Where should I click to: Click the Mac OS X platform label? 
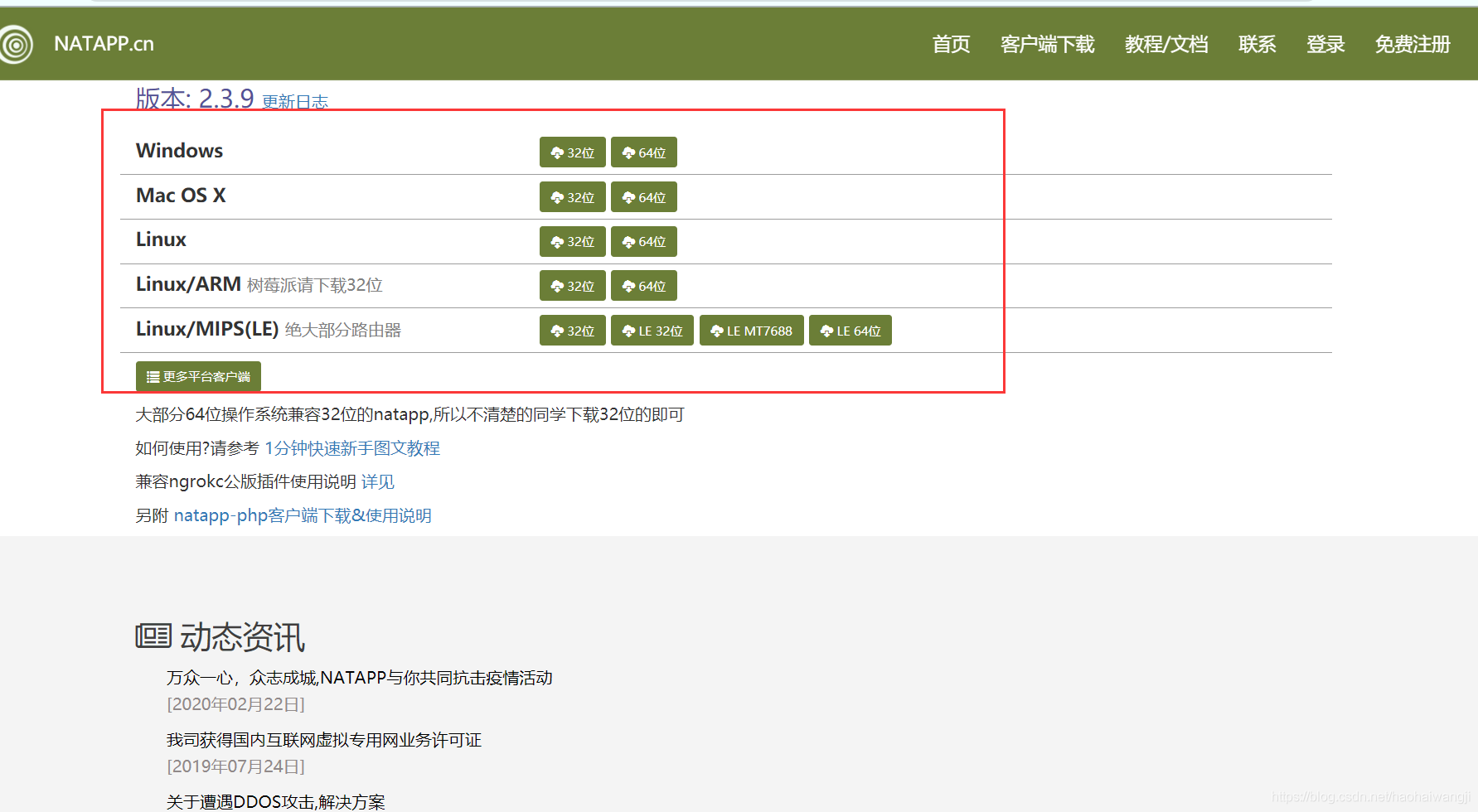(181, 196)
